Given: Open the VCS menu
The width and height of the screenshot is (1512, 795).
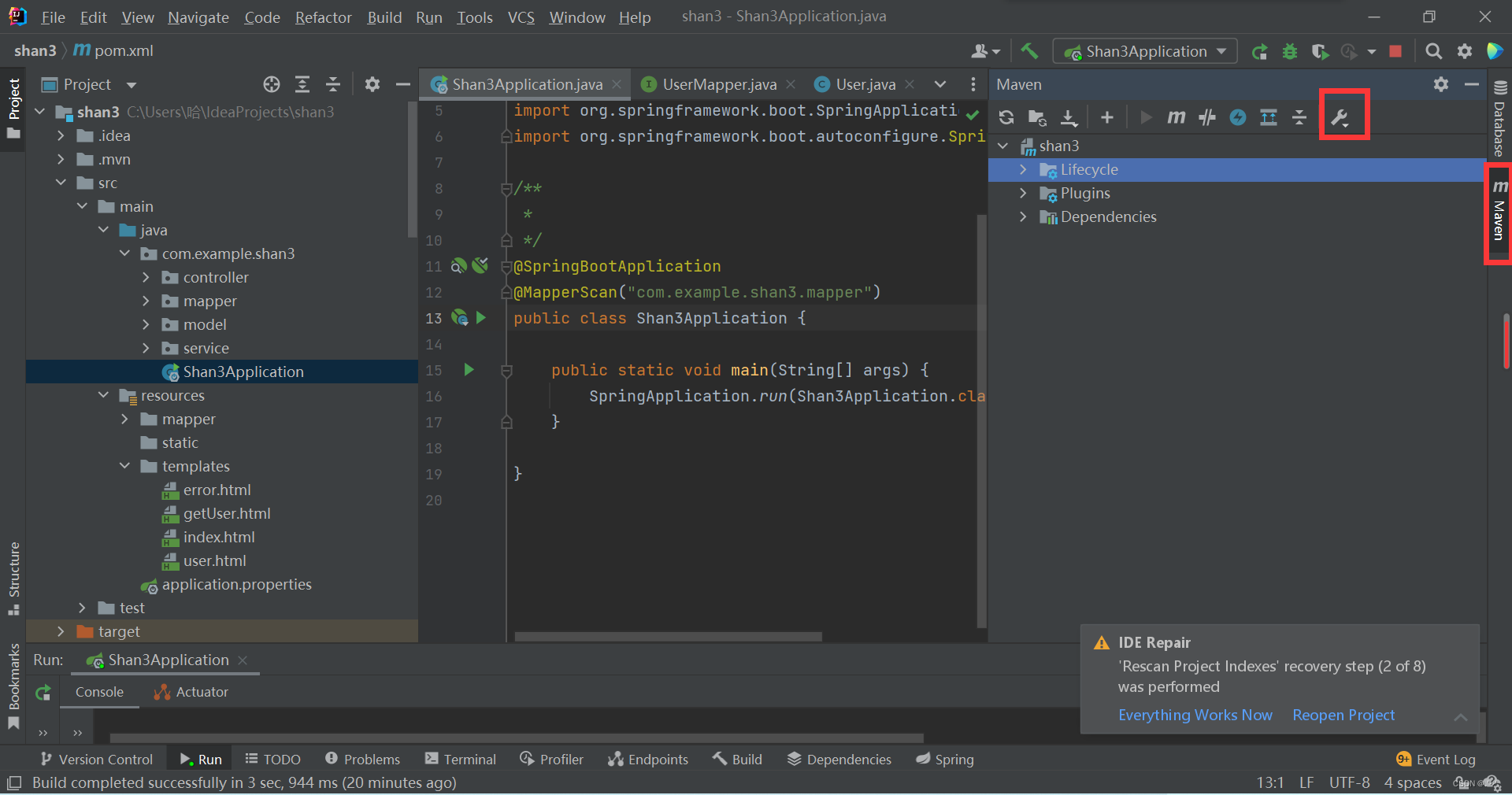Looking at the screenshot, I should pyautogui.click(x=521, y=17).
